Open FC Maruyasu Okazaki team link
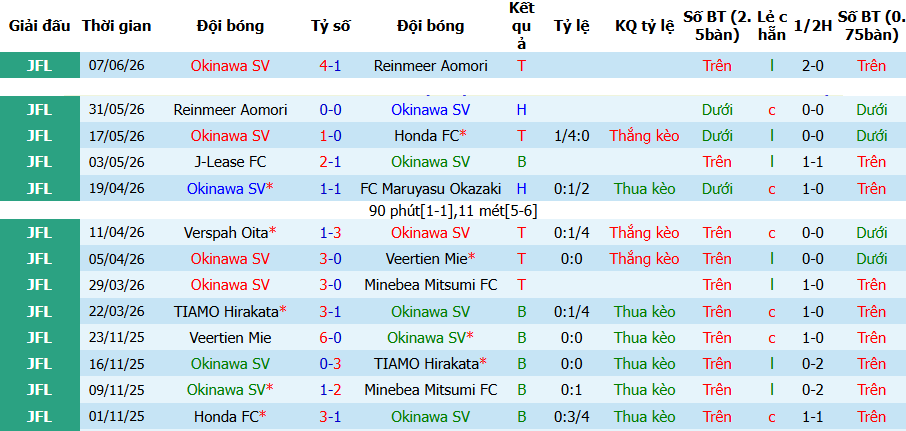This screenshot has width=906, height=431. (430, 189)
